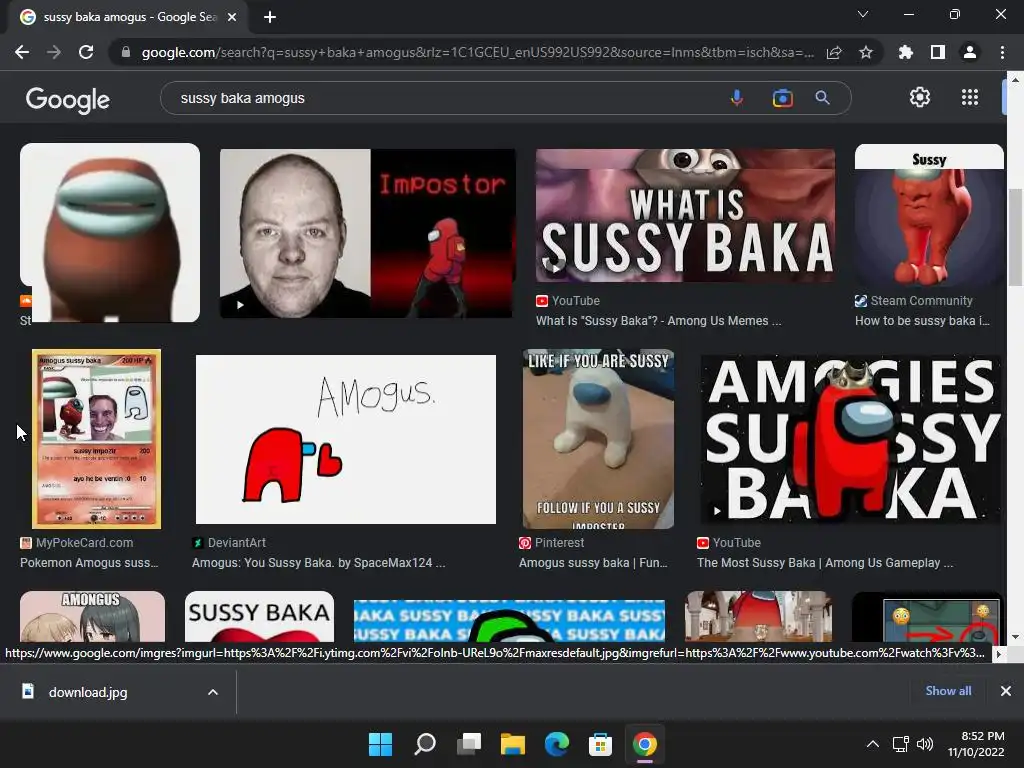Close the sussy baka amogus tab
Screen dimensions: 1024x768
click(x=232, y=17)
